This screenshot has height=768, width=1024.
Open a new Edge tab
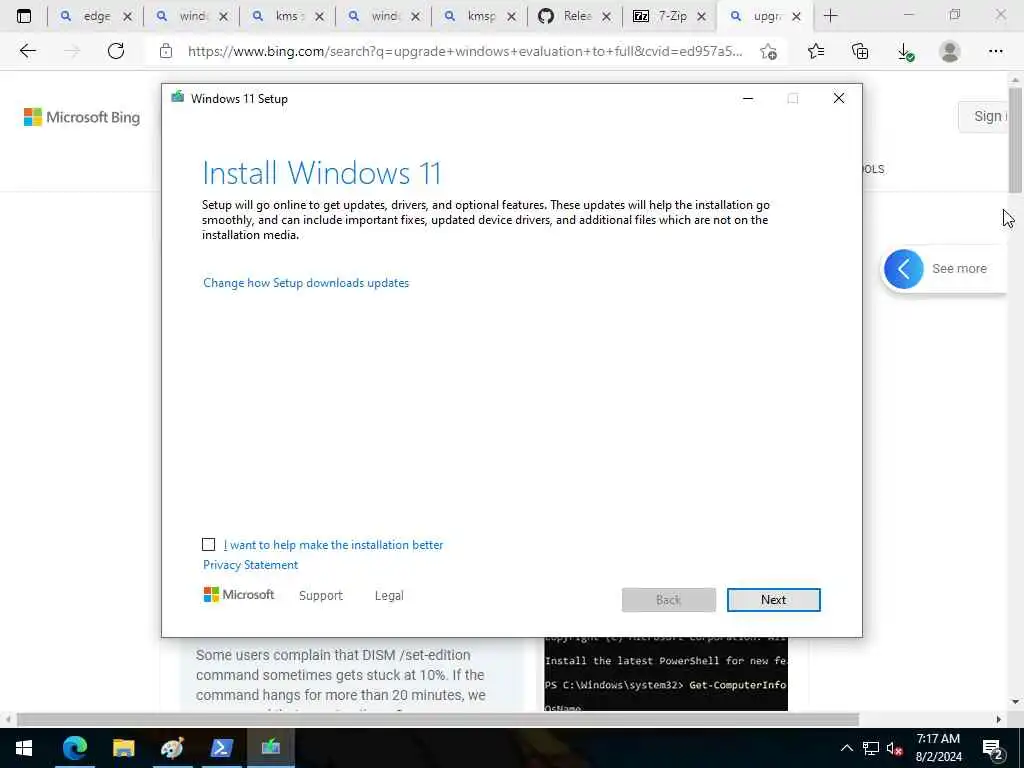point(830,16)
